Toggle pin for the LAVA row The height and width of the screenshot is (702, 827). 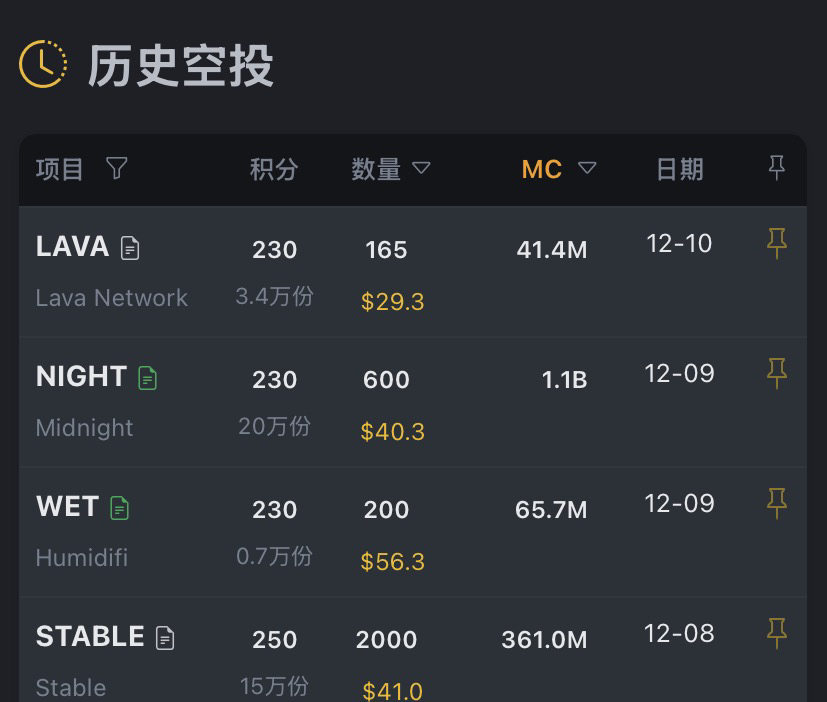(776, 243)
